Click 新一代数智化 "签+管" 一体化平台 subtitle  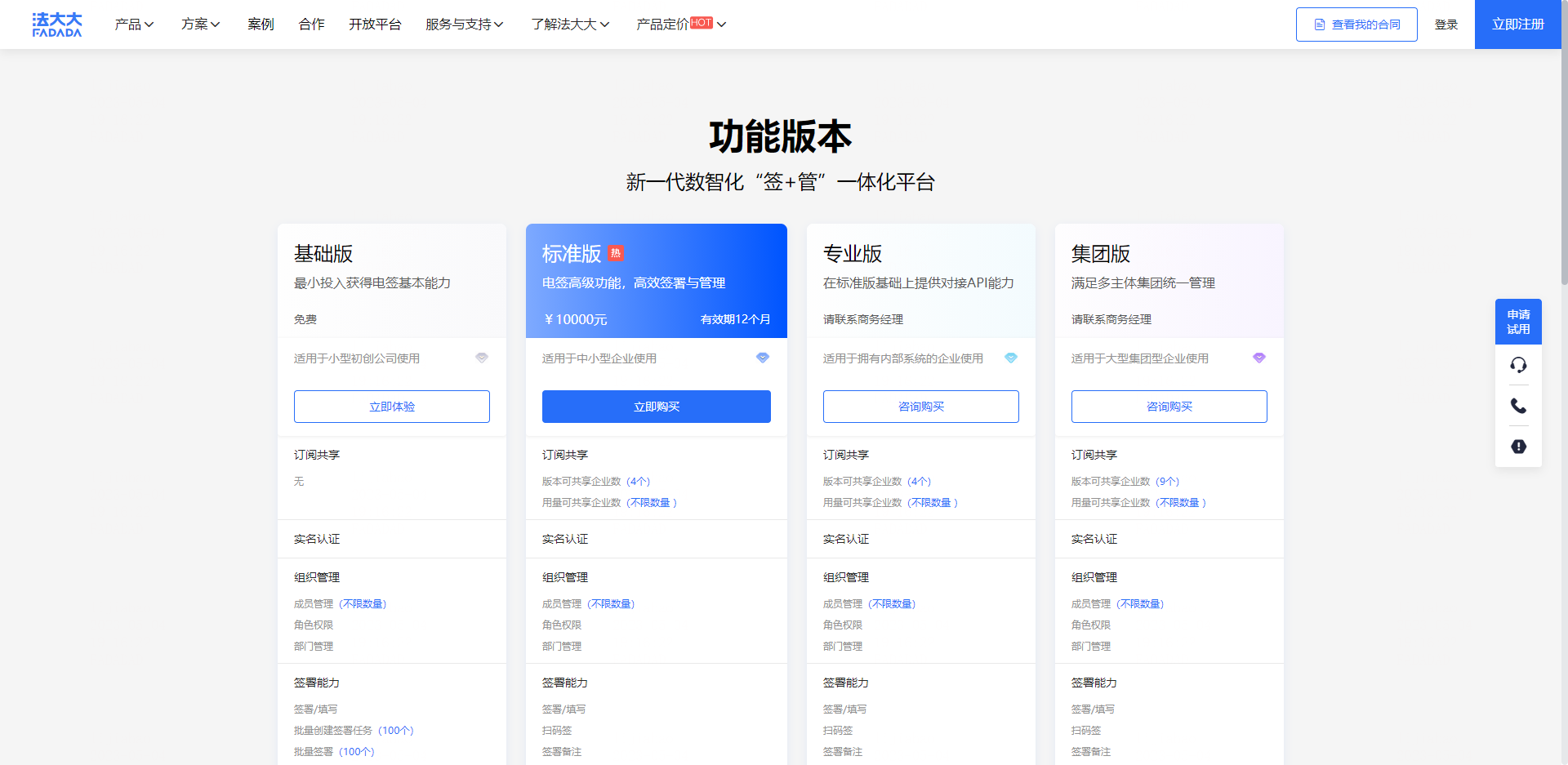click(781, 182)
